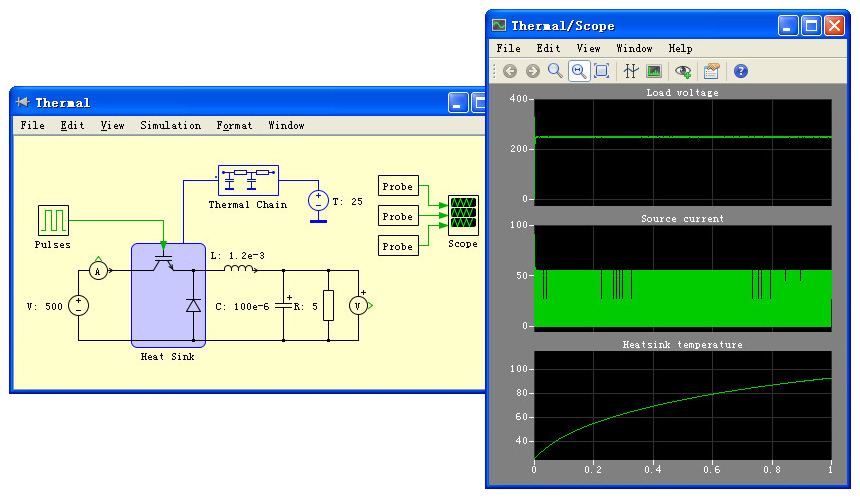Screen dimensions: 860x500
Task: Select the constant temperature source symbol
Action: point(318,201)
